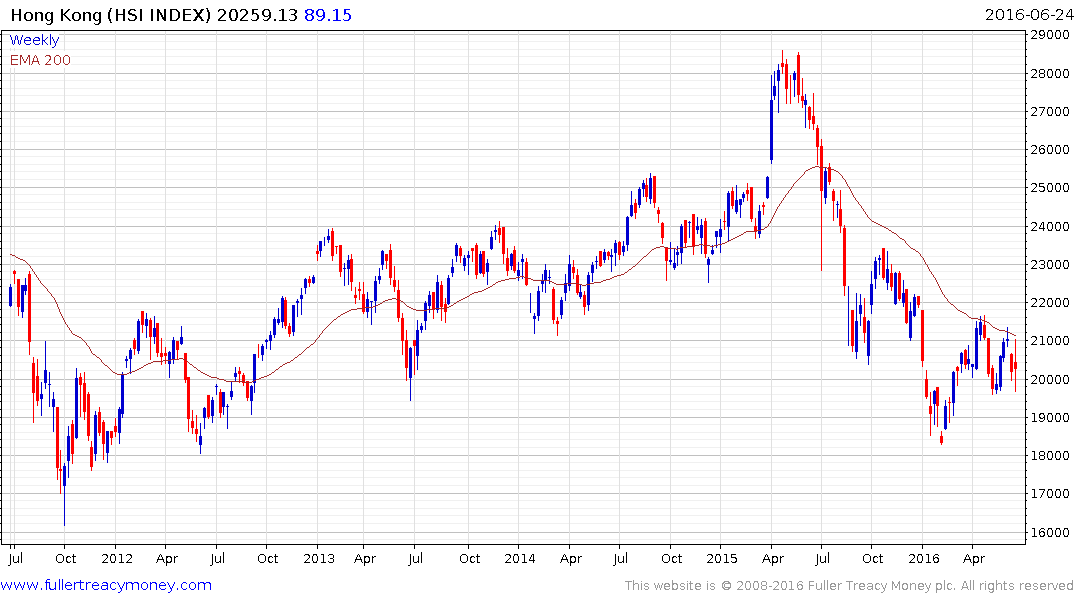Click the 22000 price axis label
Screen dimensions: 1075x600
point(1050,302)
